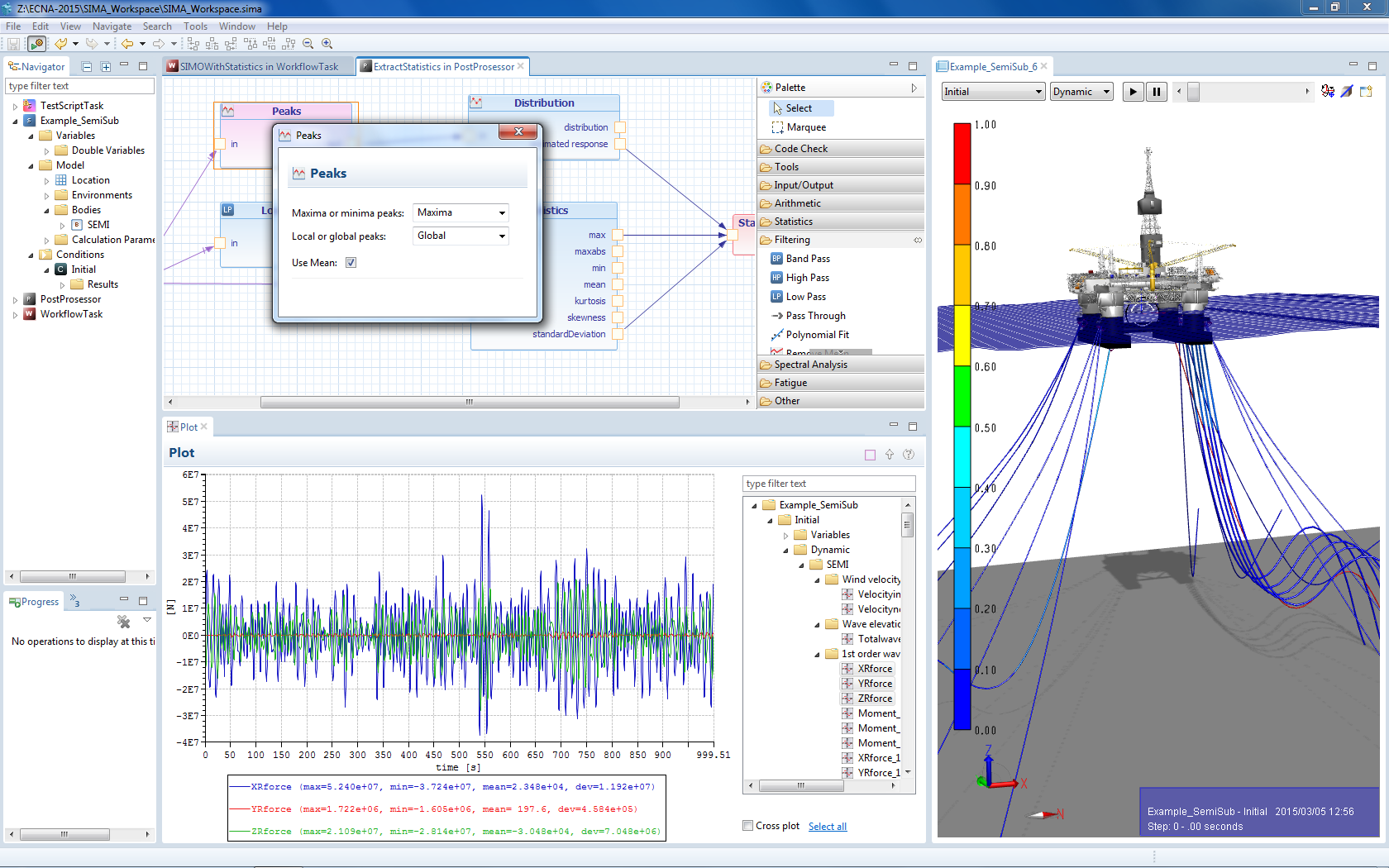Open the Navigate menu
Image resolution: width=1389 pixels, height=868 pixels.
(112, 26)
